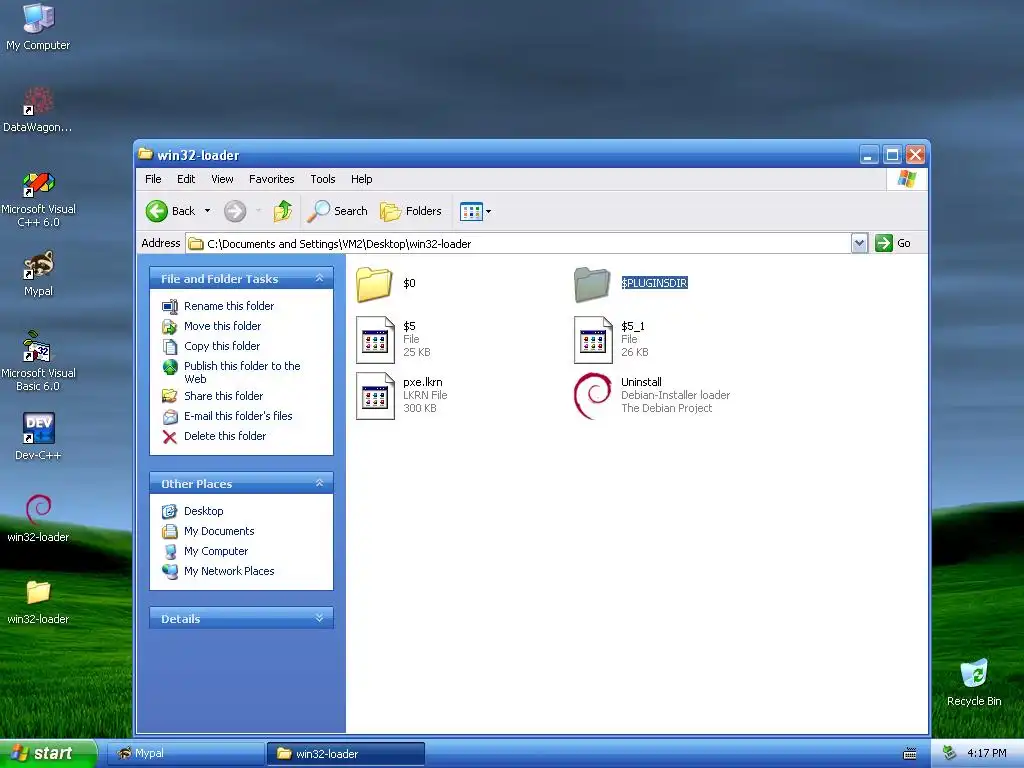Viewport: 1024px width, 768px height.
Task: Click E-mail this folder's files
Action: pos(238,416)
